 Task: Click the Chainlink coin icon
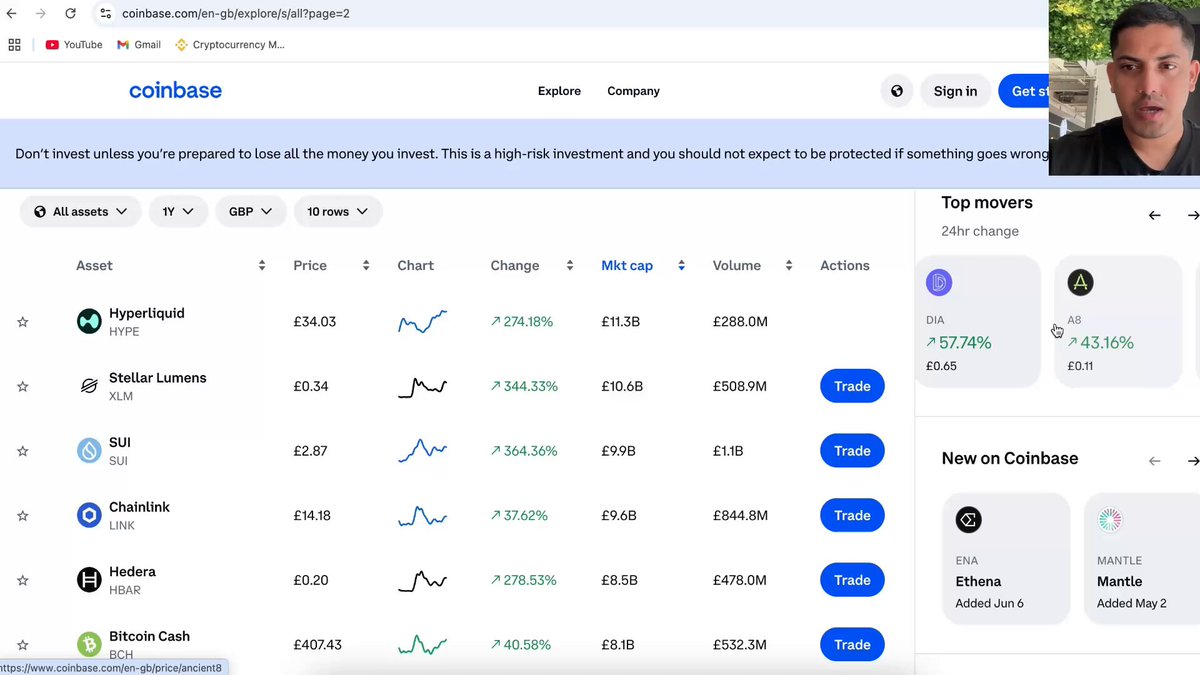pyautogui.click(x=89, y=515)
